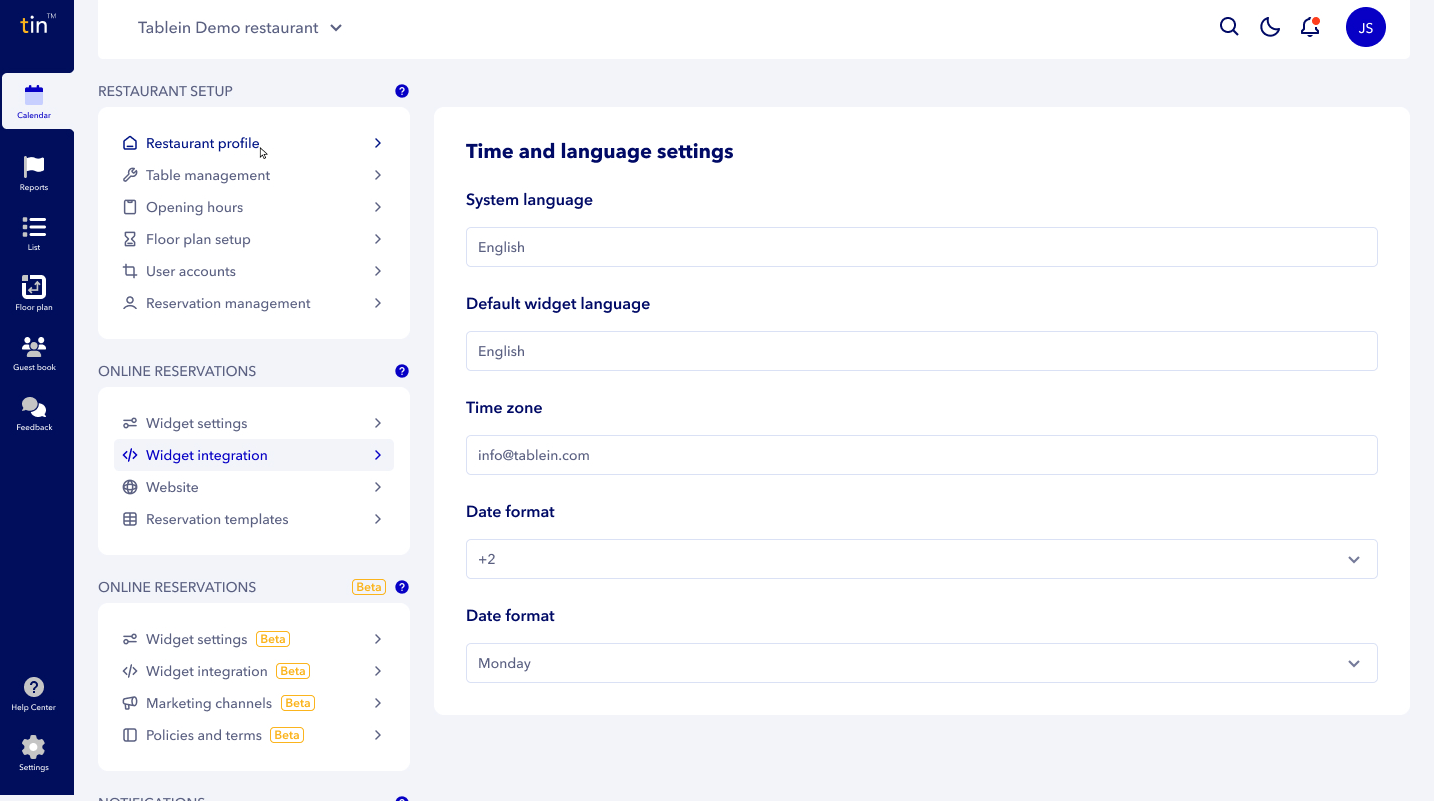Click info@tablein.com input field
The width and height of the screenshot is (1434, 801).
[x=921, y=455]
